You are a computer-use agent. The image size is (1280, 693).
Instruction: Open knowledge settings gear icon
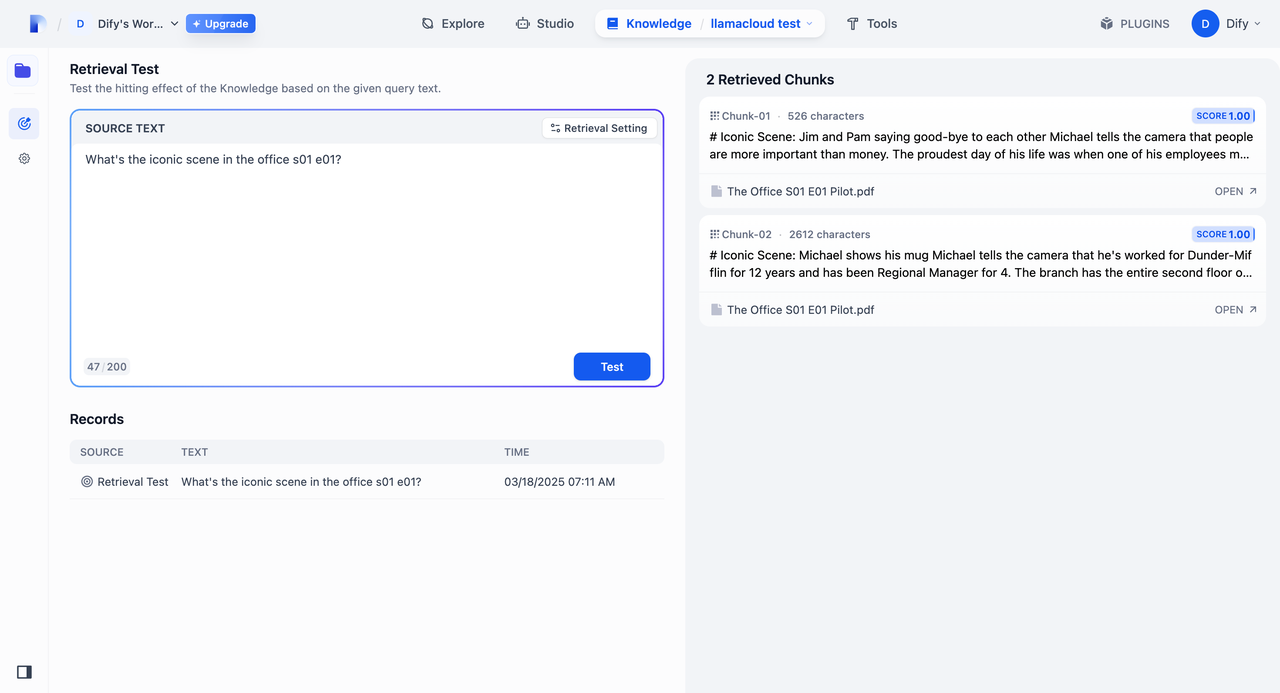24,158
